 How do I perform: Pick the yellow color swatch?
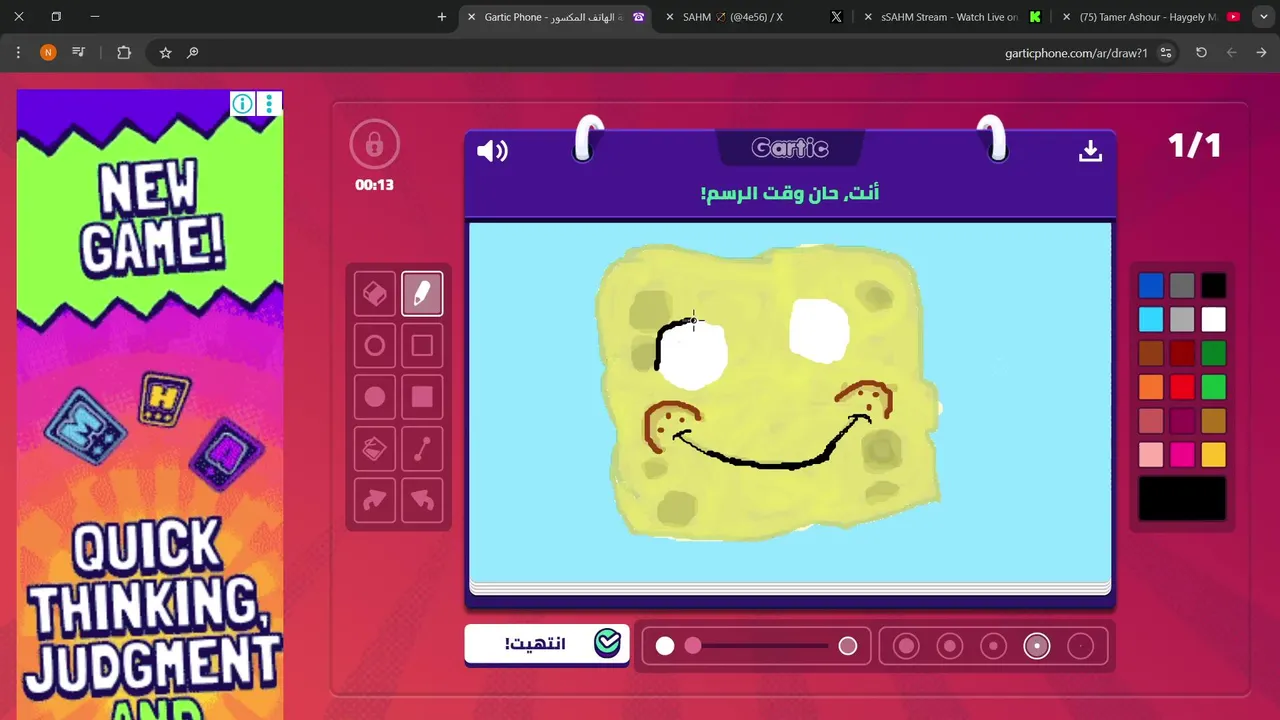pyautogui.click(x=1213, y=455)
